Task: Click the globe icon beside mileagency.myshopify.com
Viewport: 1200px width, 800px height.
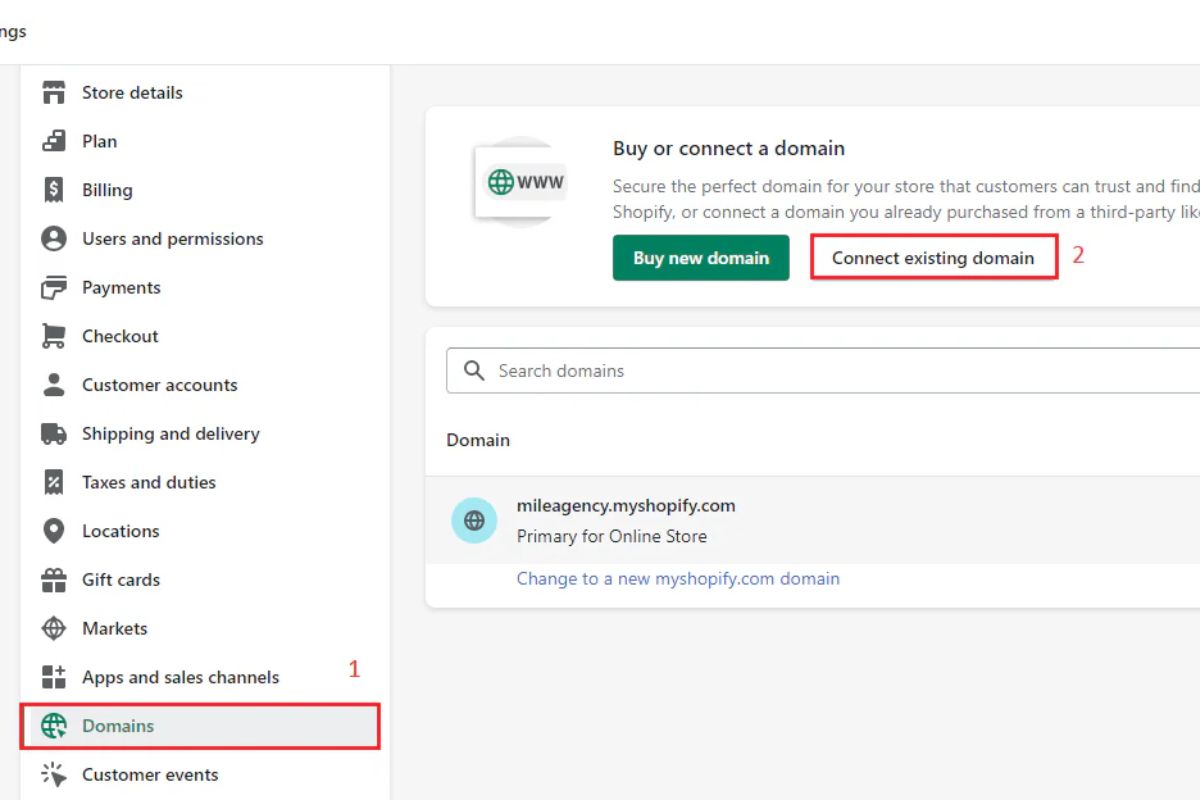Action: point(474,521)
